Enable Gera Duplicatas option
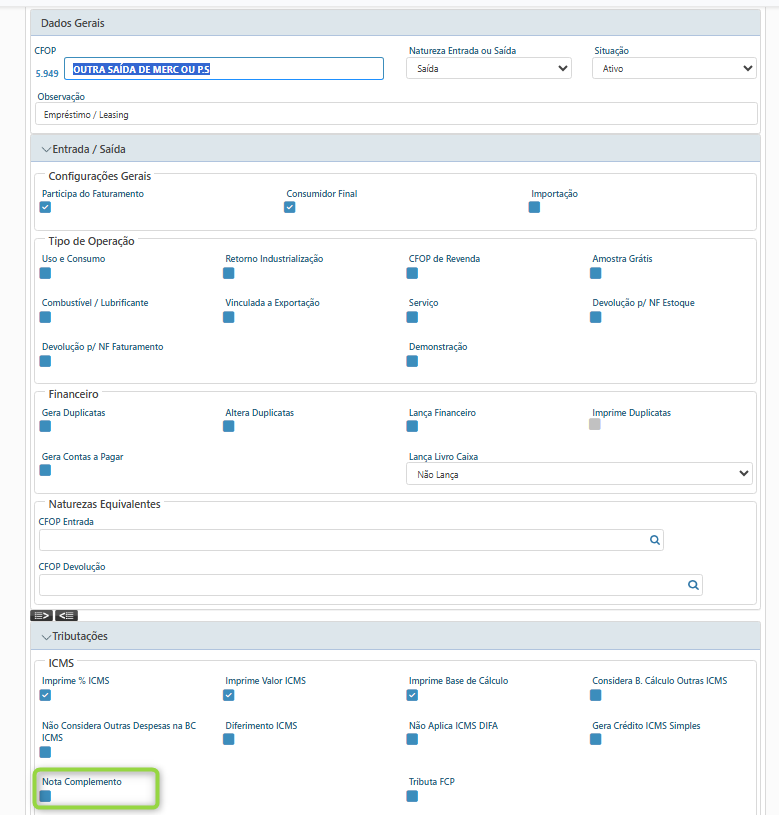This screenshot has height=815, width=779. 45,426
